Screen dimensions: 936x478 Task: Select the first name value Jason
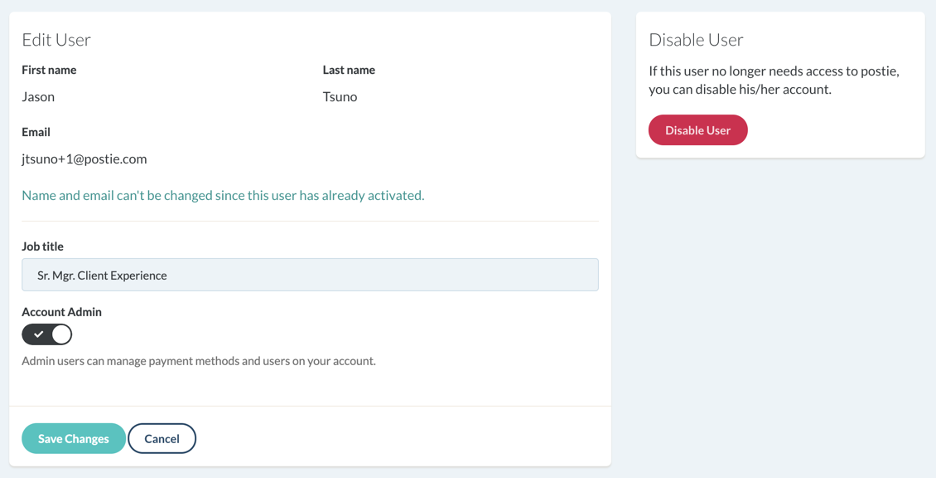tap(38, 97)
